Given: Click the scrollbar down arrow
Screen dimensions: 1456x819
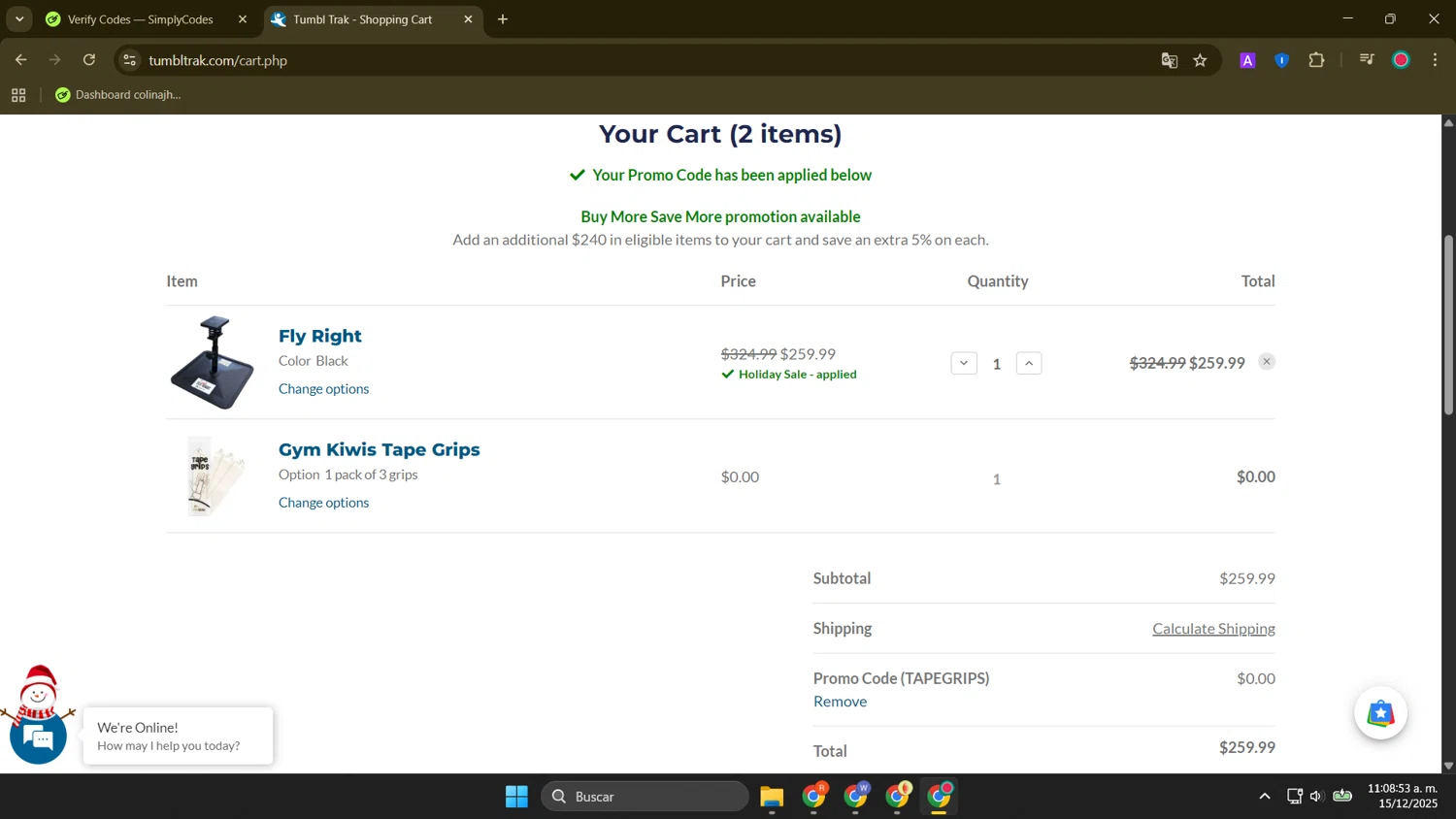Looking at the screenshot, I should pos(1448,766).
